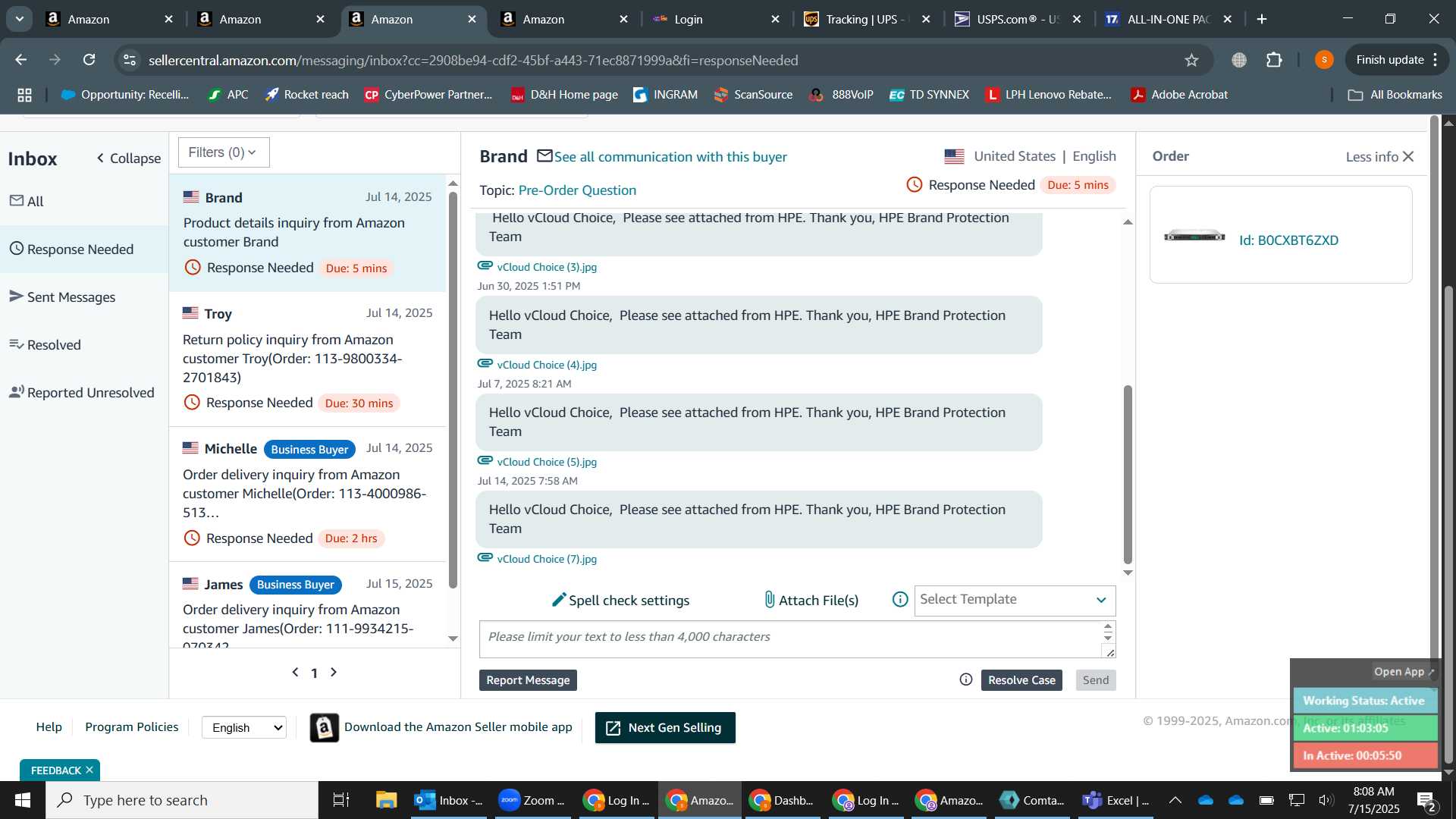Open File Explorer from the taskbar
1456x819 pixels.
(386, 800)
